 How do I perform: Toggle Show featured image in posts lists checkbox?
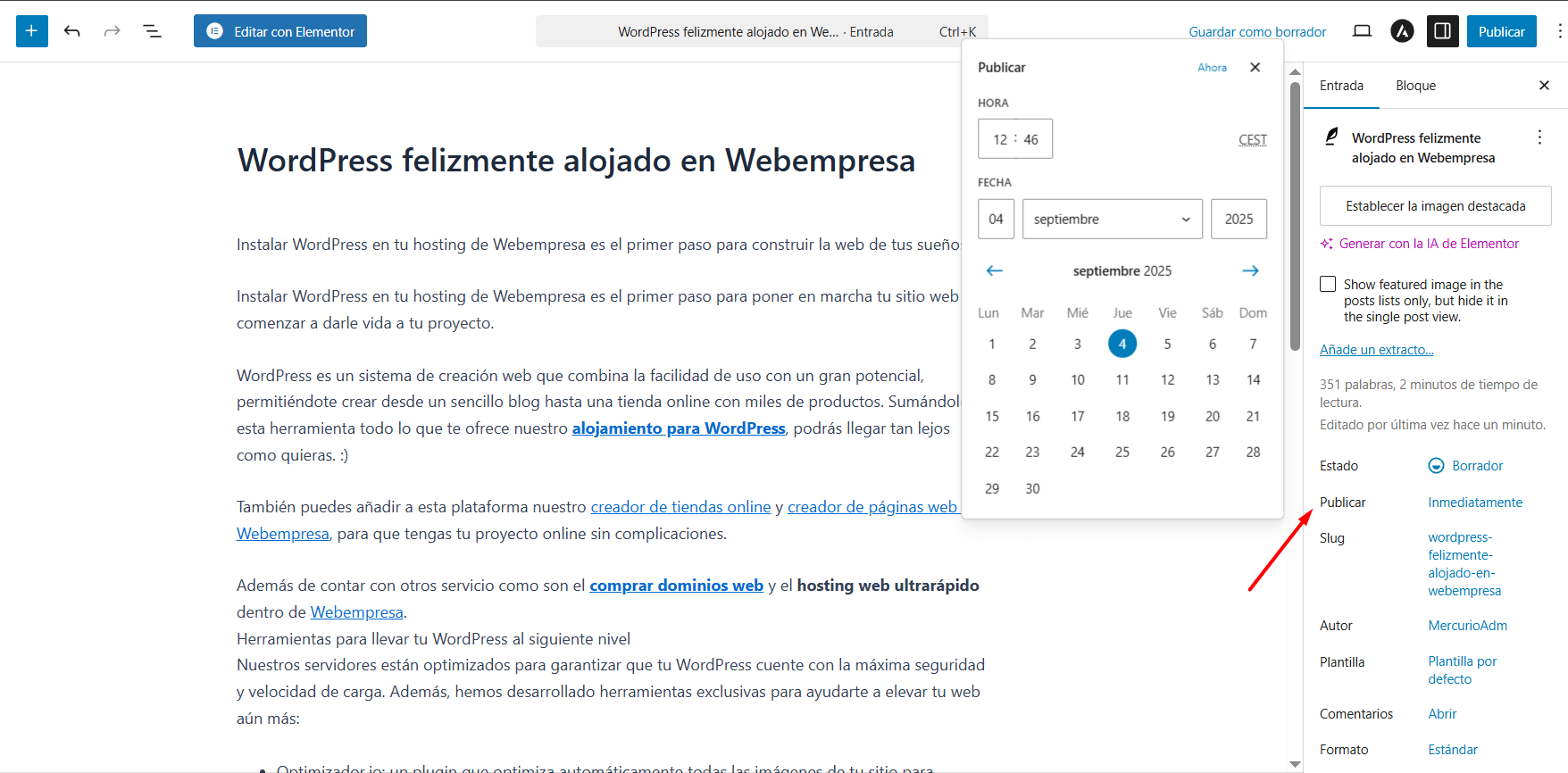1328,284
